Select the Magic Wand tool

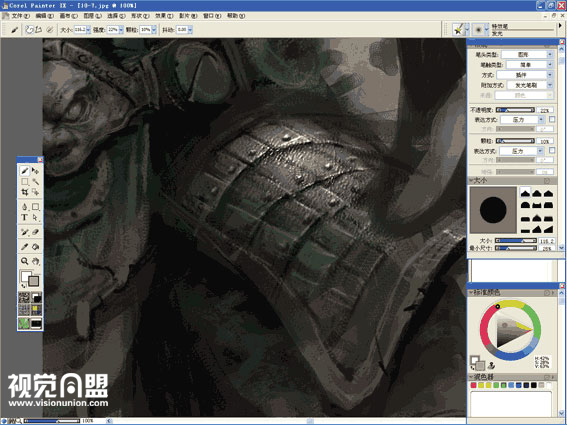(x=35, y=181)
